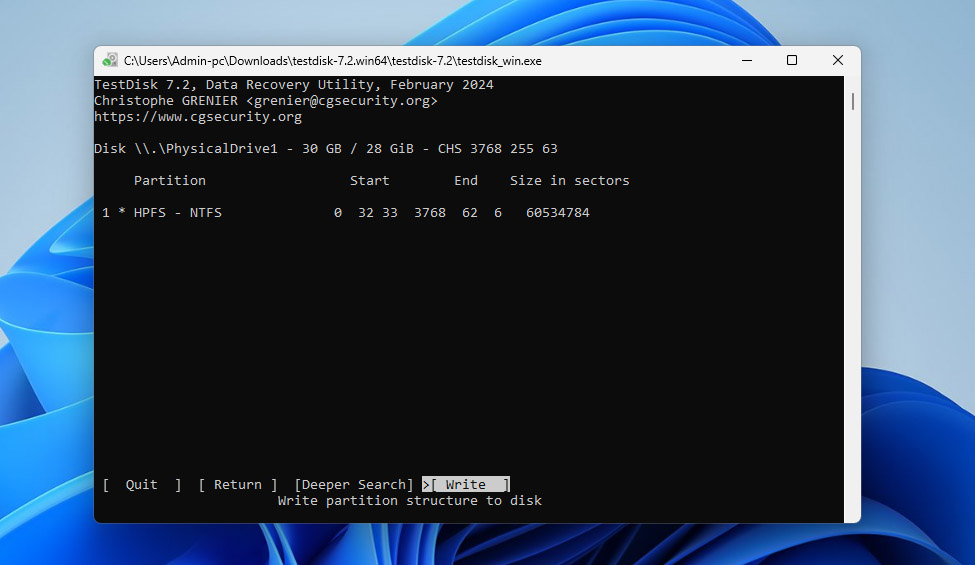The height and width of the screenshot is (565, 975).
Task: Click the TestDisk 7.2 version line
Action: [293, 85]
